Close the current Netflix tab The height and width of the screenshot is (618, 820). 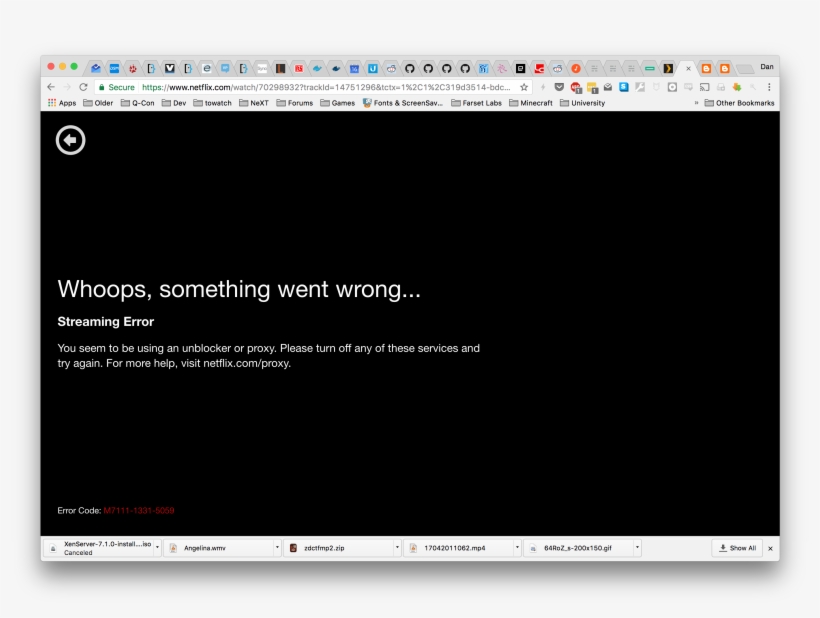point(688,68)
